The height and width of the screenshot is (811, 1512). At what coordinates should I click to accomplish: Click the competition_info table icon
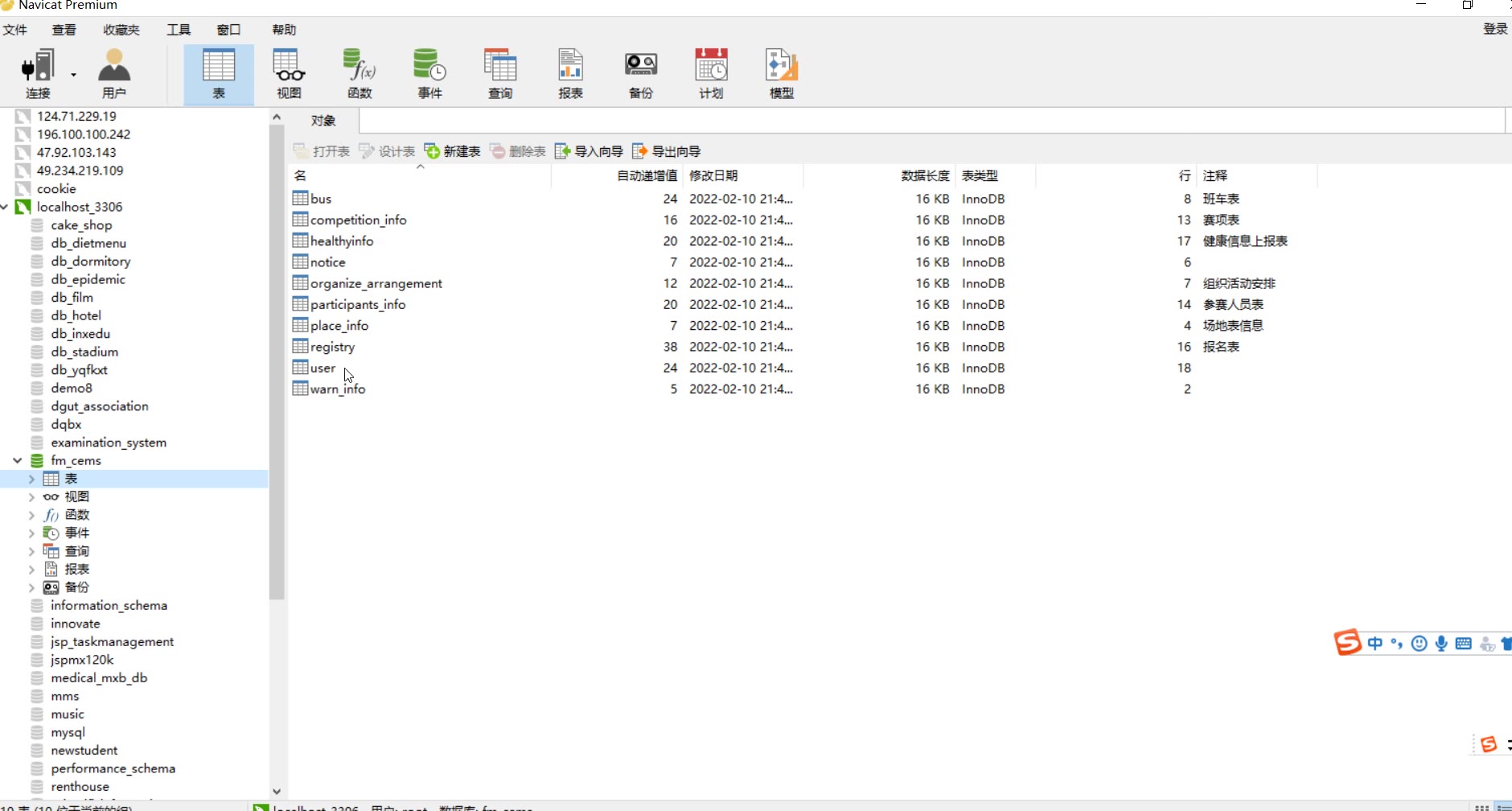tap(301, 219)
